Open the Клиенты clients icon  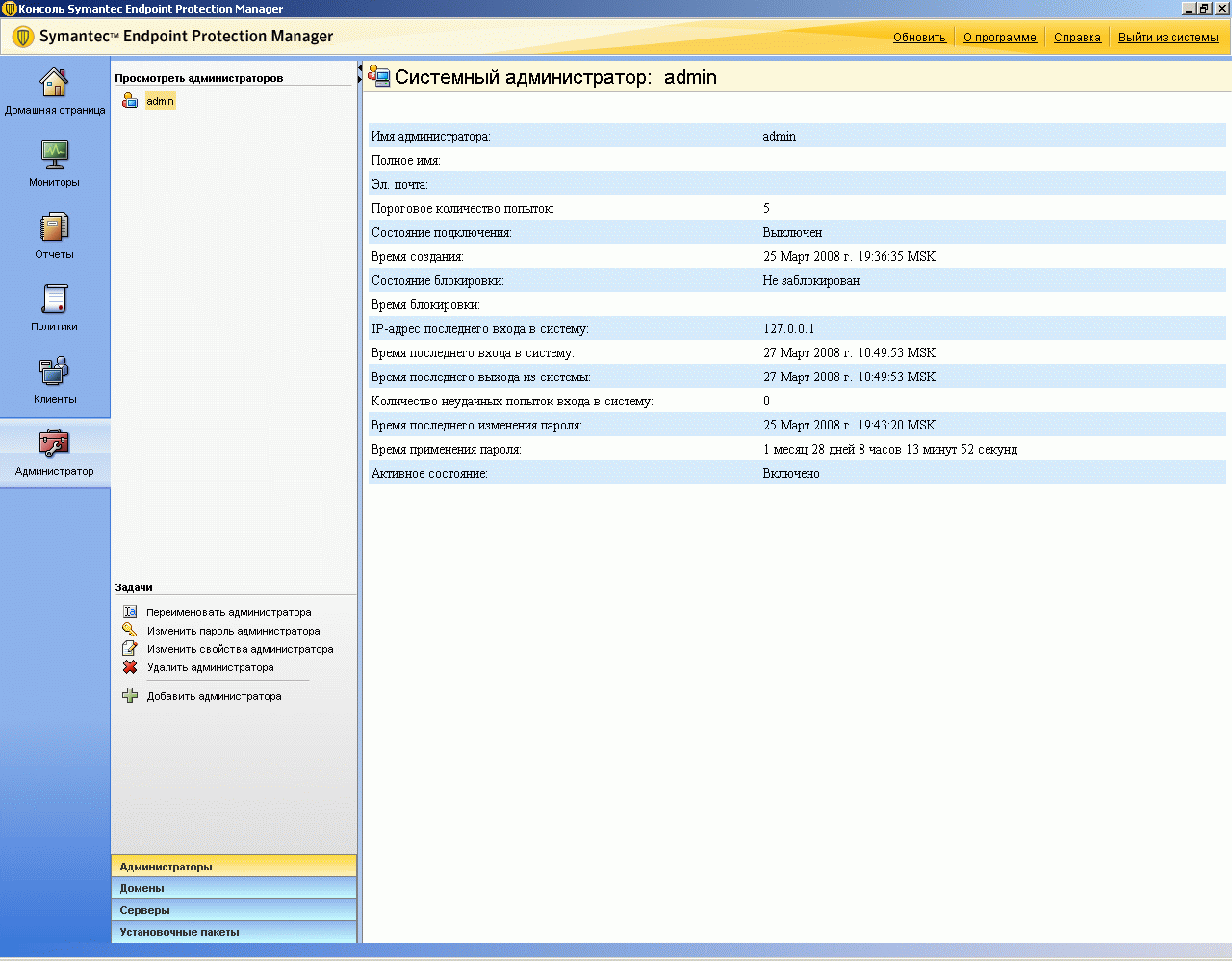54,371
